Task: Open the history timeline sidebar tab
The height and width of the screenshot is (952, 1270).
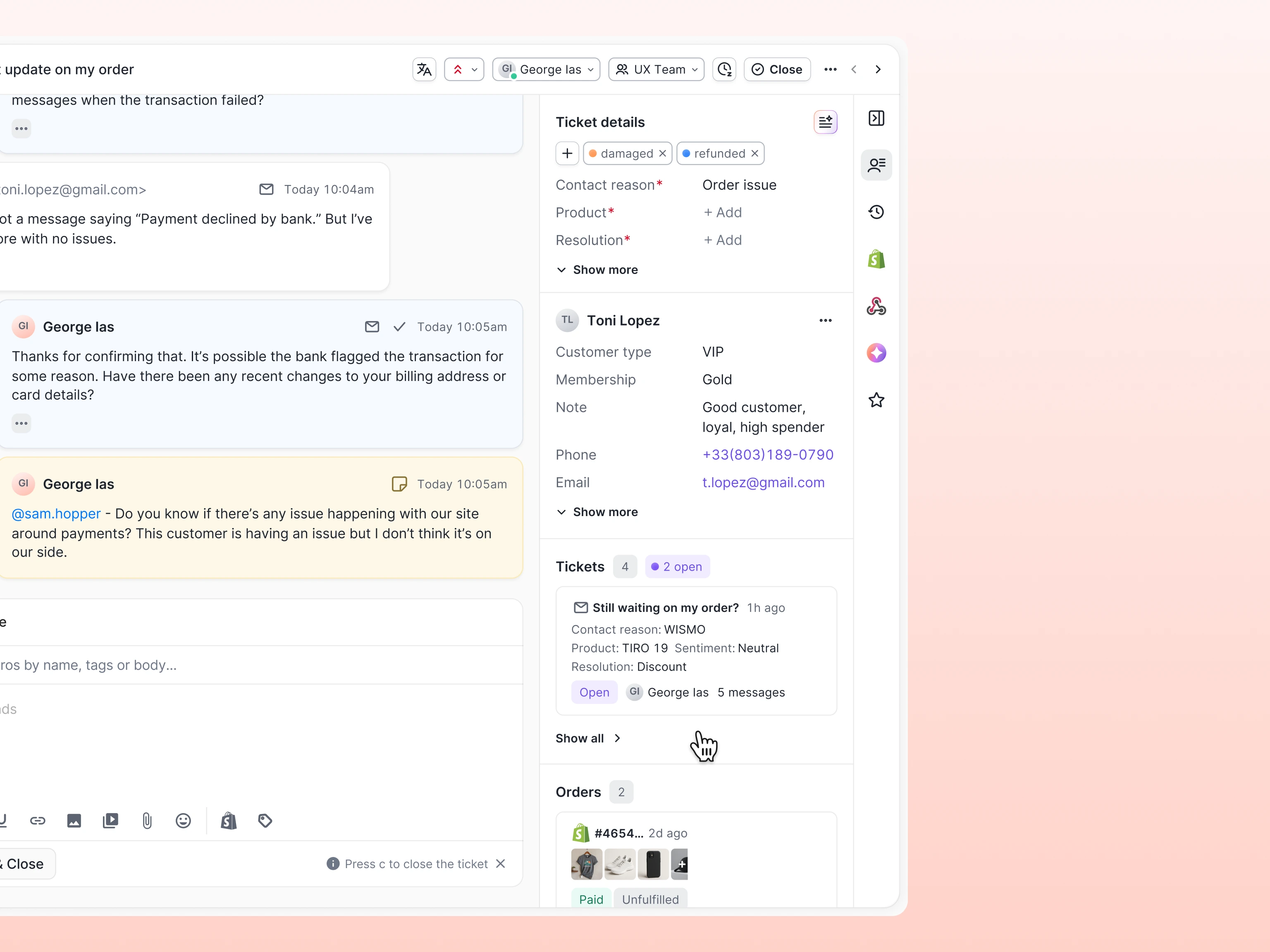Action: coord(876,212)
